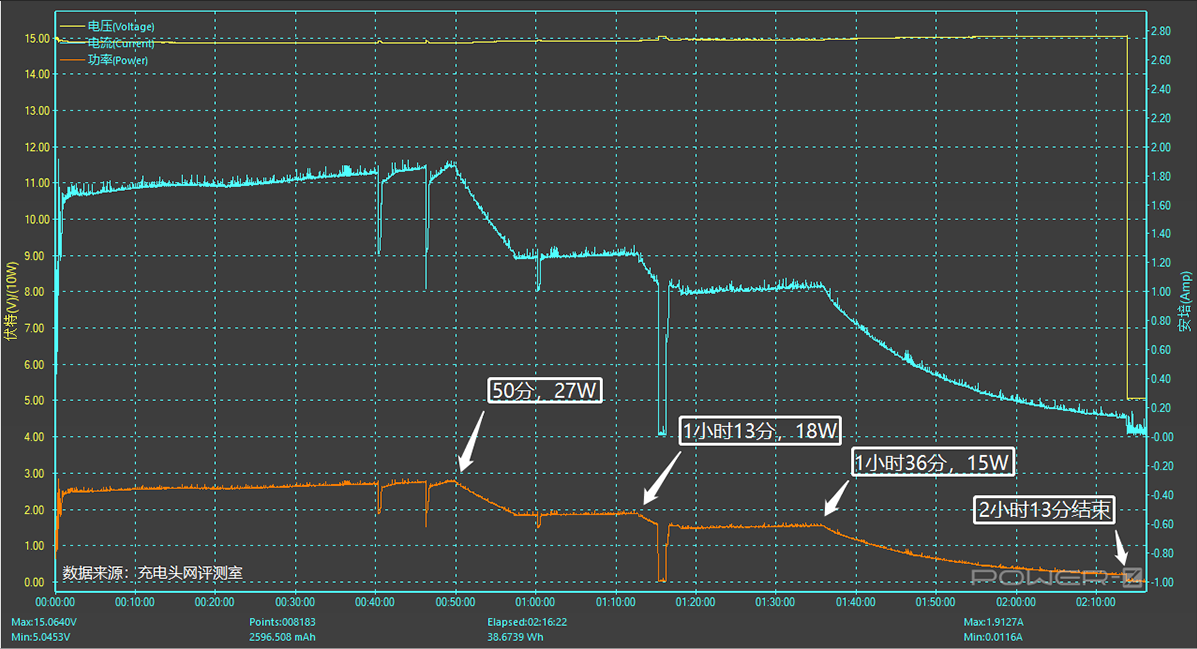Click the 50分, 27W annotation label

click(545, 391)
